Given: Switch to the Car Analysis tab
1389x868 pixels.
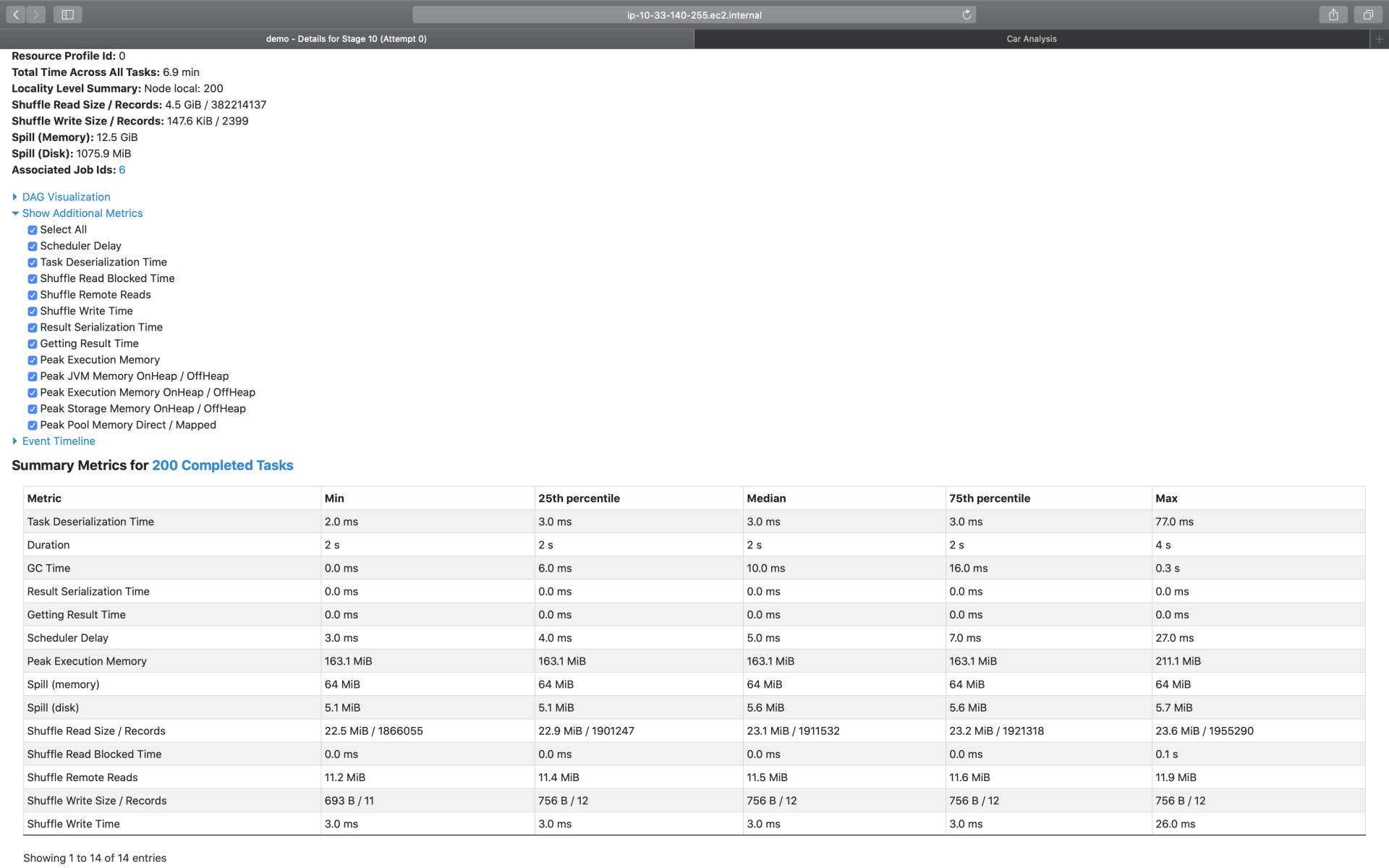Looking at the screenshot, I should coord(1031,39).
